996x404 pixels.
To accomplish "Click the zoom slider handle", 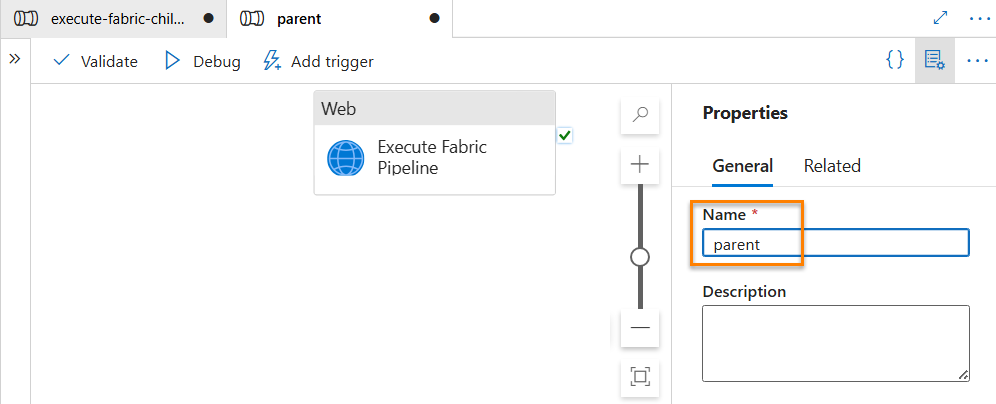I will (x=640, y=257).
